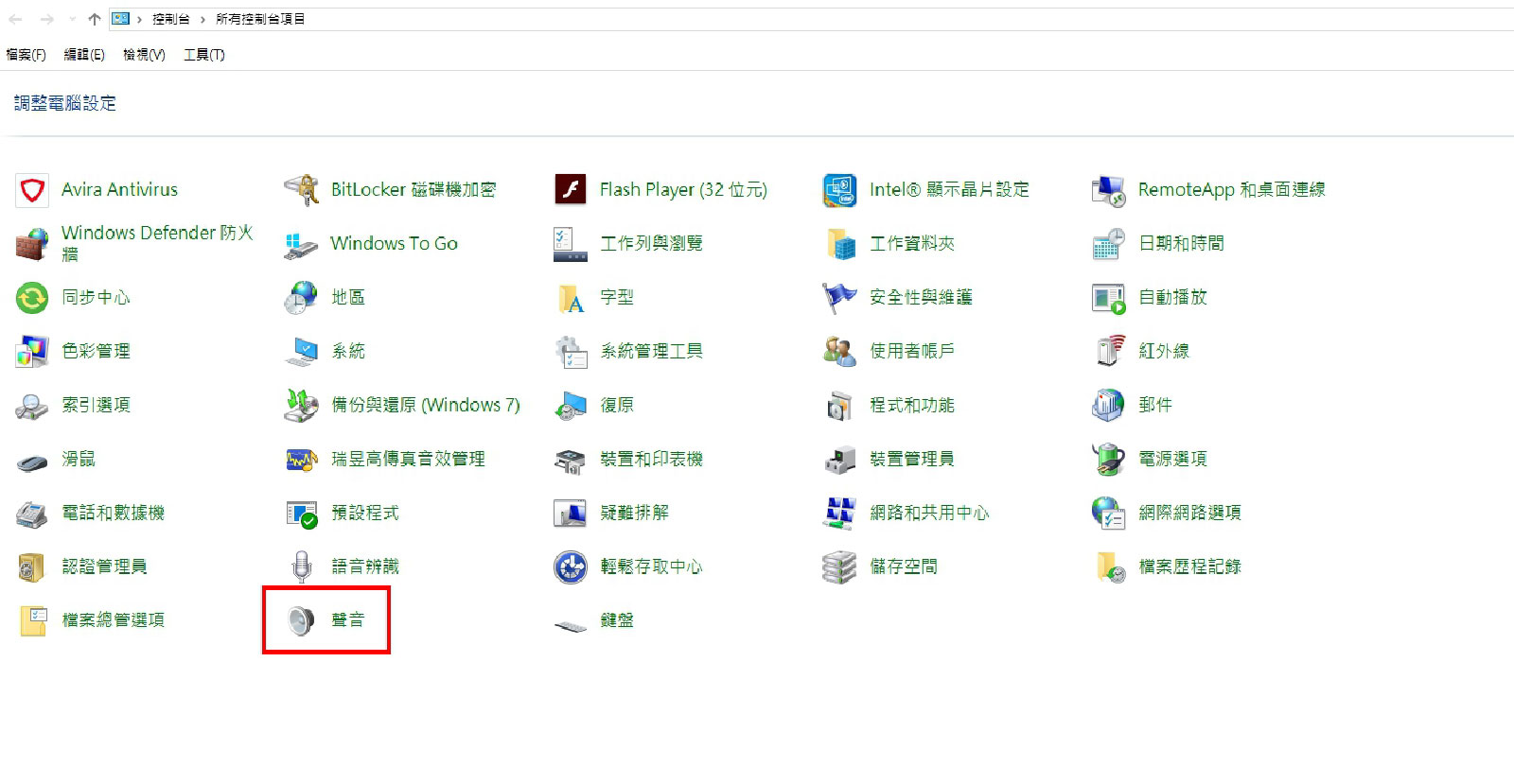Click the 儲存空間 drives icon
The image size is (1514, 784).
(839, 567)
